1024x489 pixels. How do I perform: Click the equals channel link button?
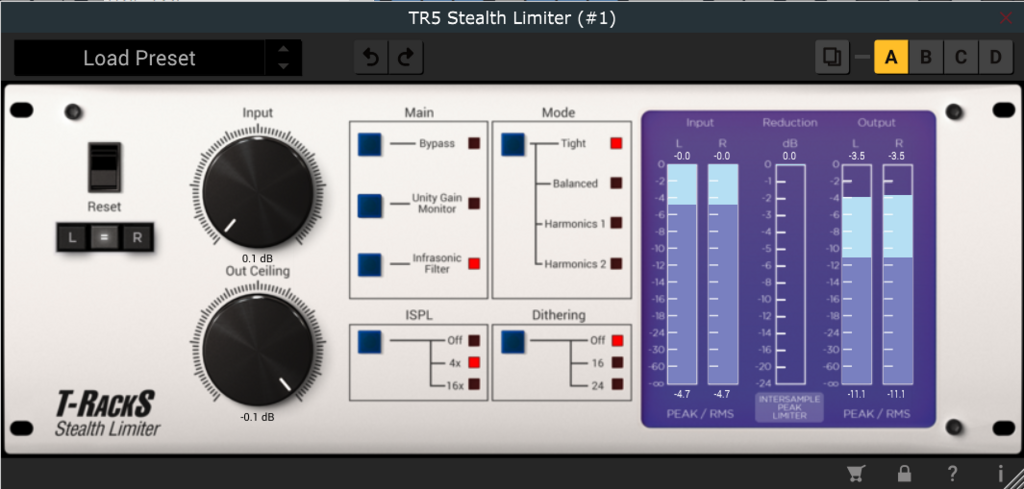(x=104, y=238)
